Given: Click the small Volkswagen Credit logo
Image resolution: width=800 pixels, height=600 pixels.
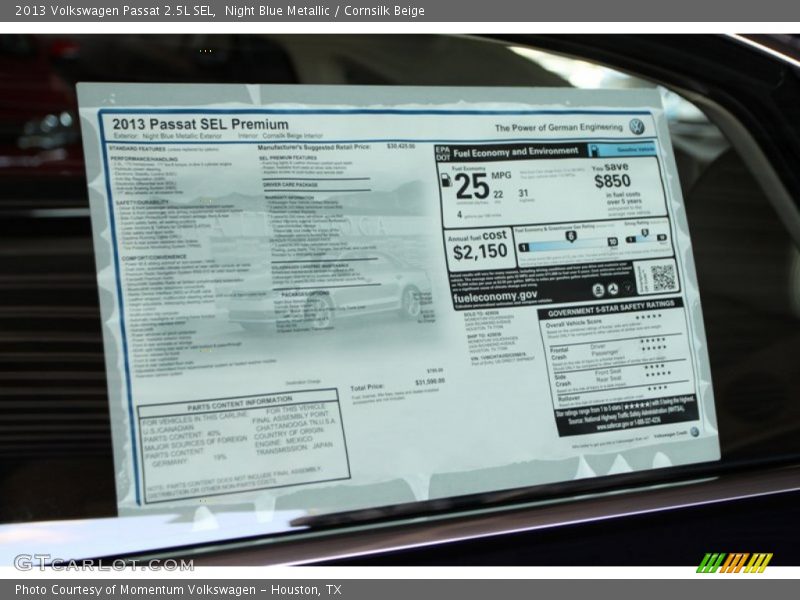Looking at the screenshot, I should click(x=694, y=432).
